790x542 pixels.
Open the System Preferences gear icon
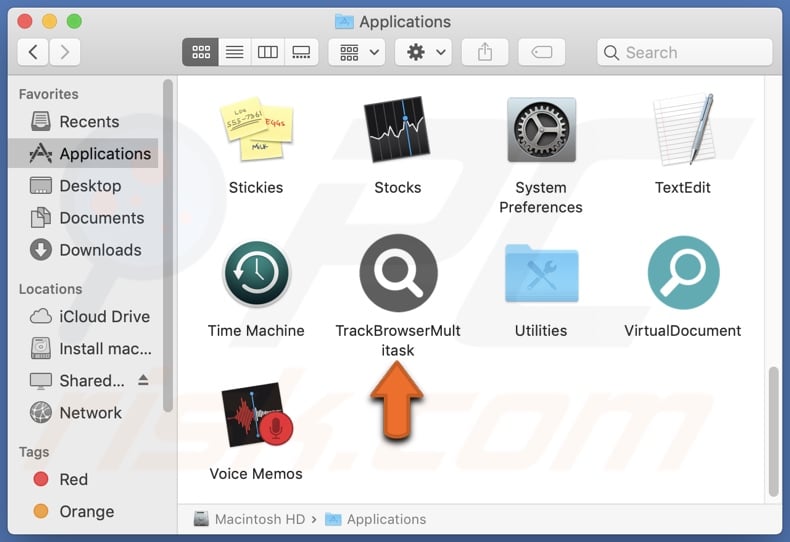point(541,129)
